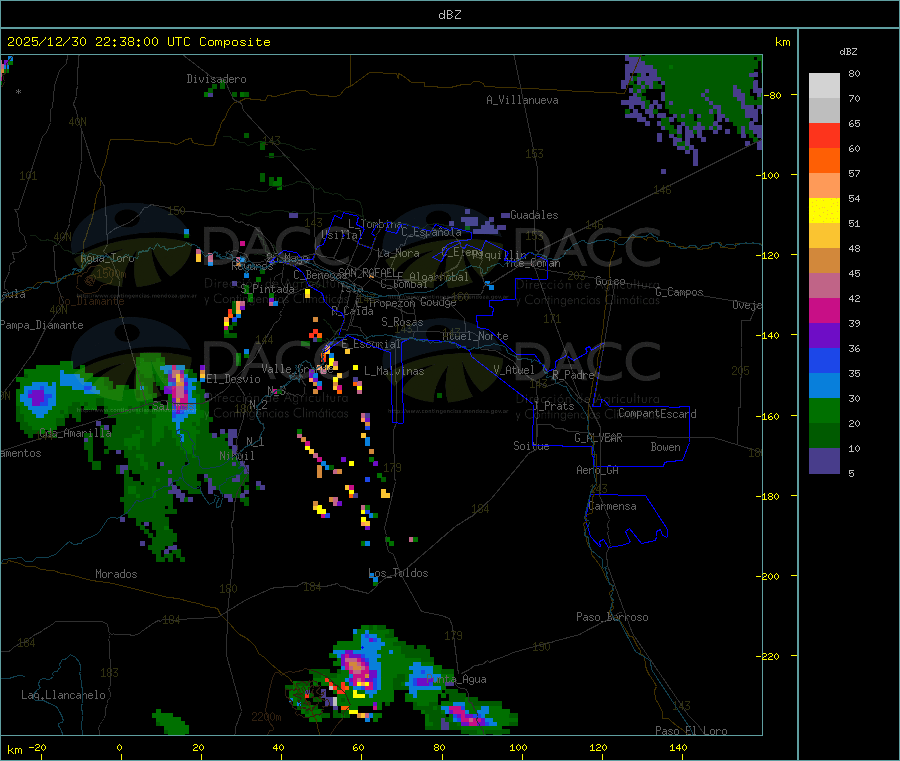Click the white 70-80 dBZ legend swatch
Viewport: 900px width, 761px height.
point(824,86)
